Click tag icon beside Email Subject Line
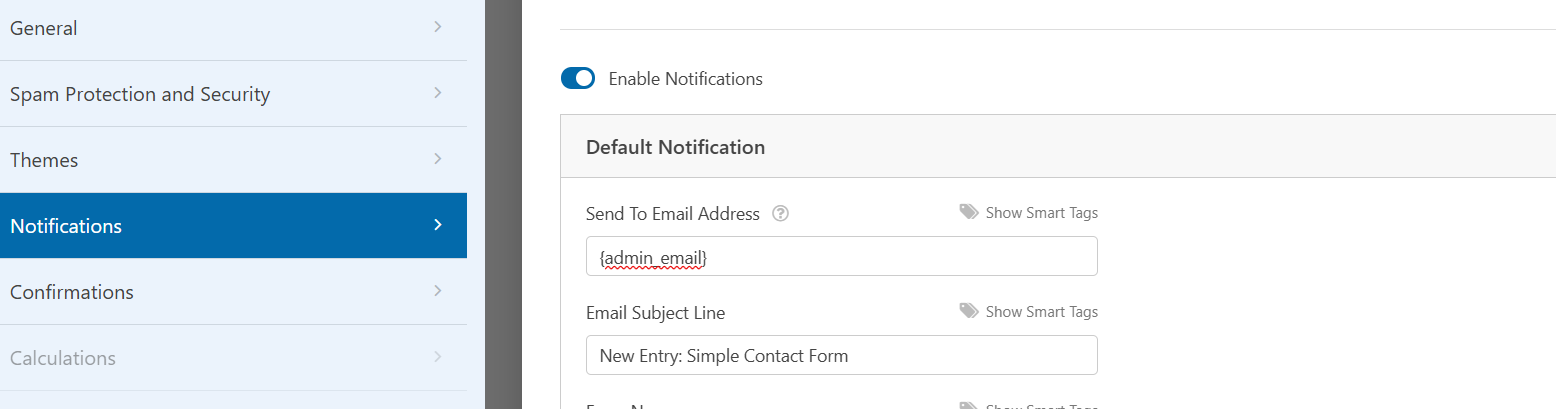This screenshot has height=409, width=1556. point(969,311)
